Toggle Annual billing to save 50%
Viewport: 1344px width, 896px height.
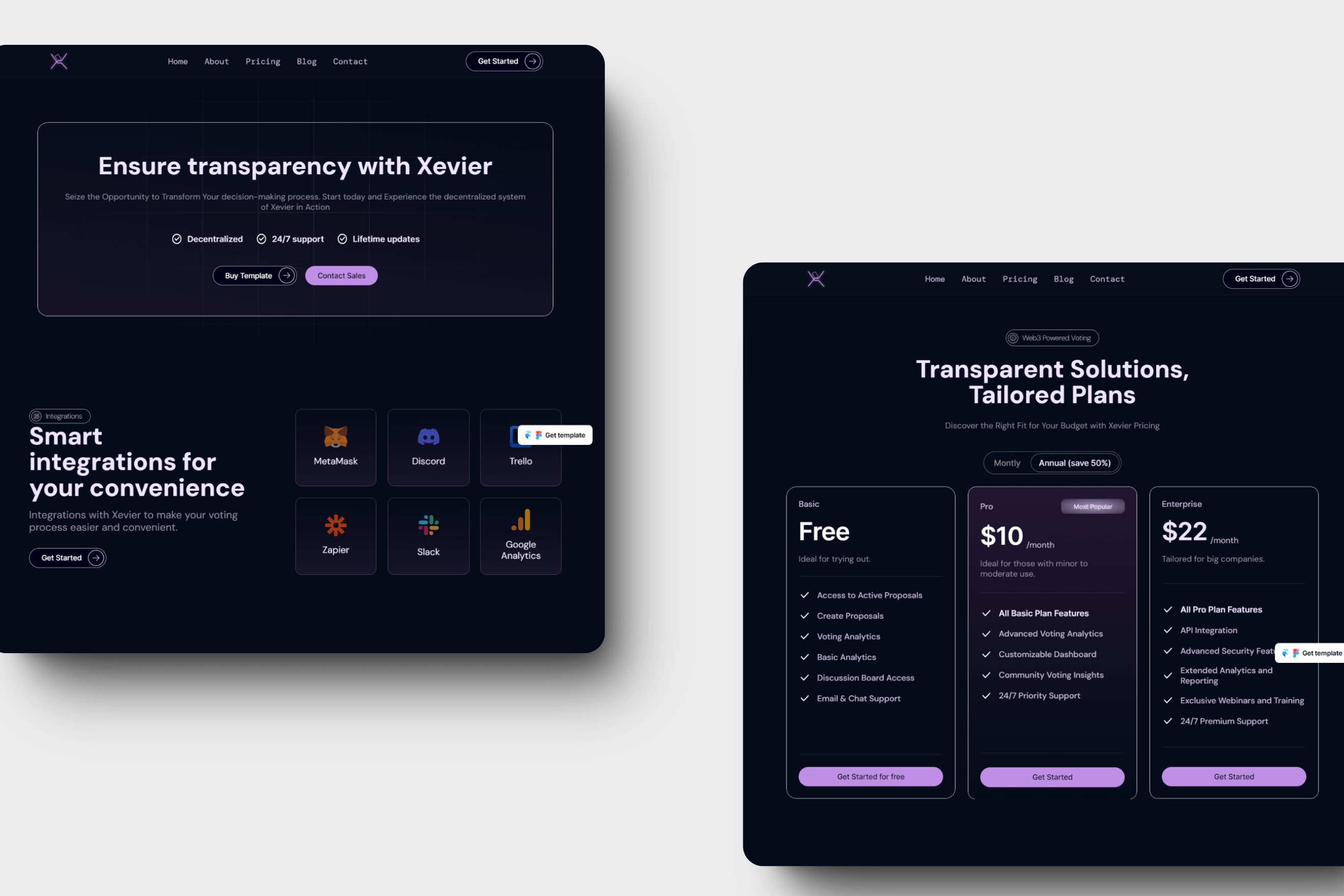click(1075, 463)
